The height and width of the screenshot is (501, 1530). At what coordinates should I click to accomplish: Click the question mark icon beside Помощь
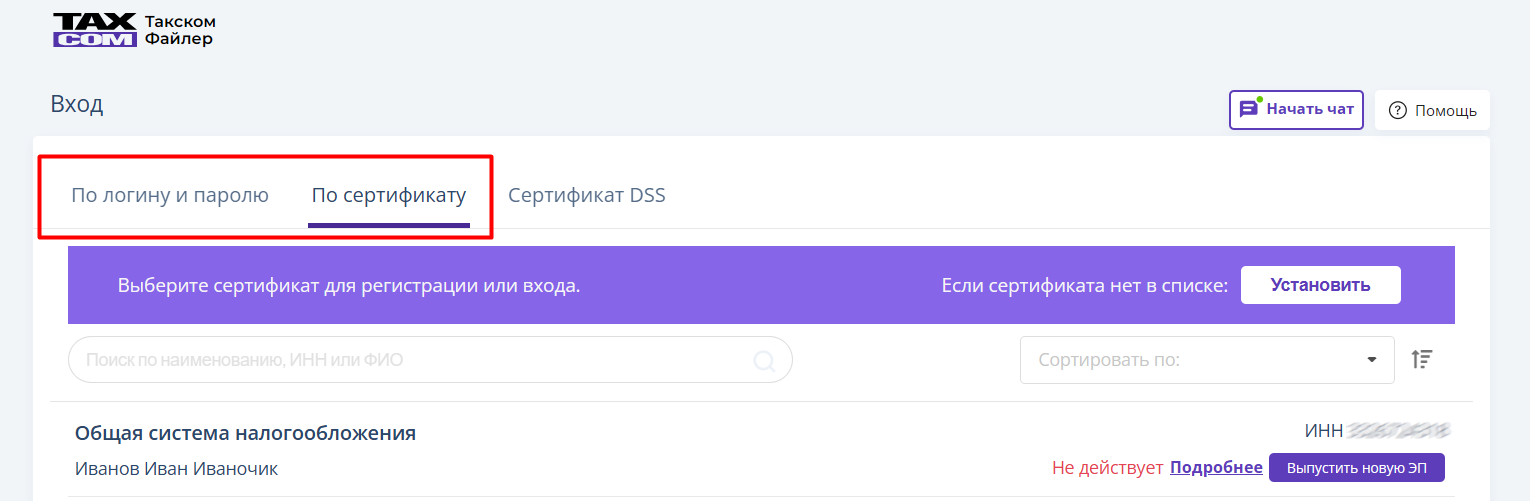click(x=1398, y=110)
